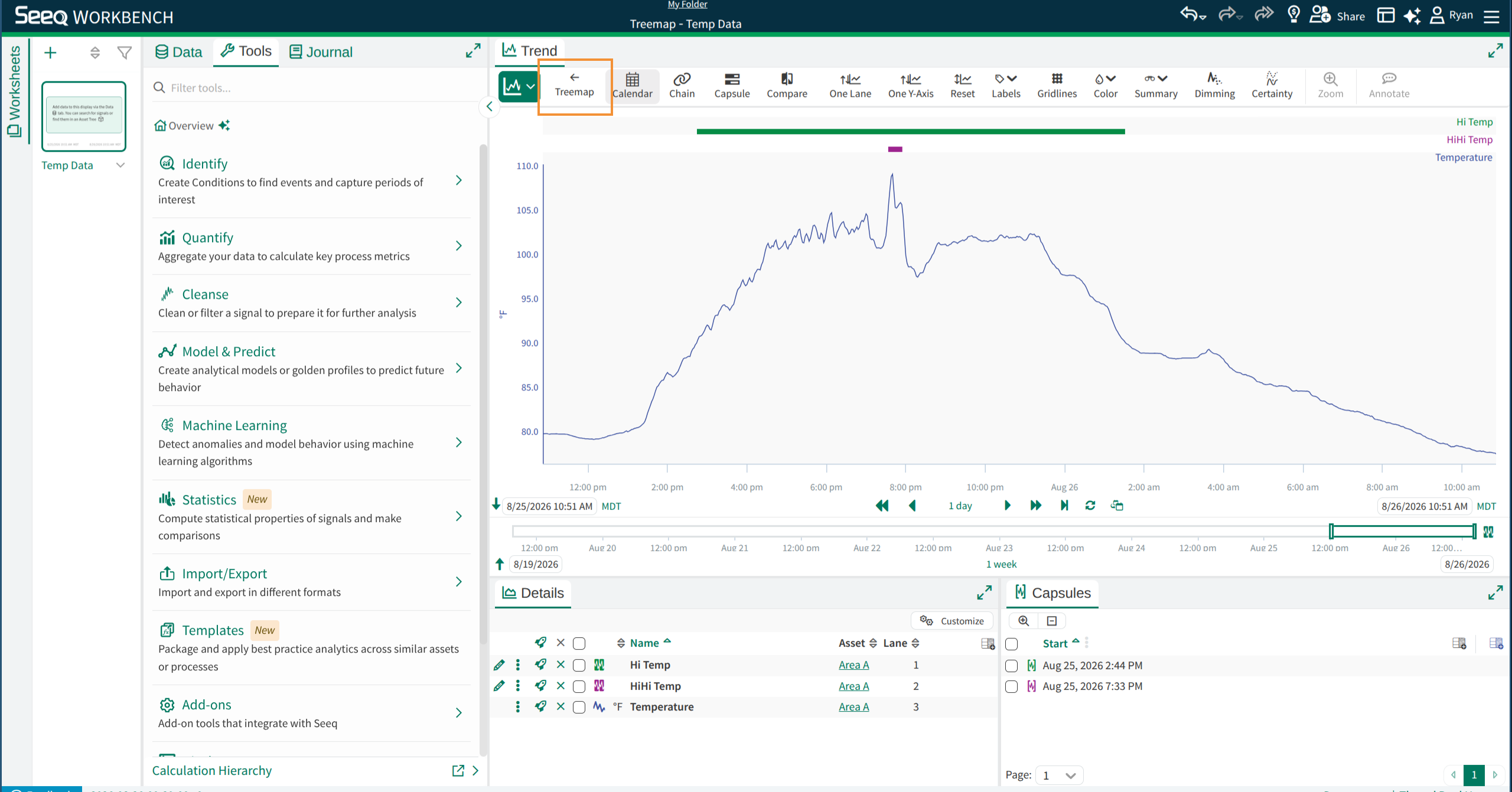The width and height of the screenshot is (1512, 792).
Task: Select the HiHi Temp row checkbox
Action: [579, 686]
